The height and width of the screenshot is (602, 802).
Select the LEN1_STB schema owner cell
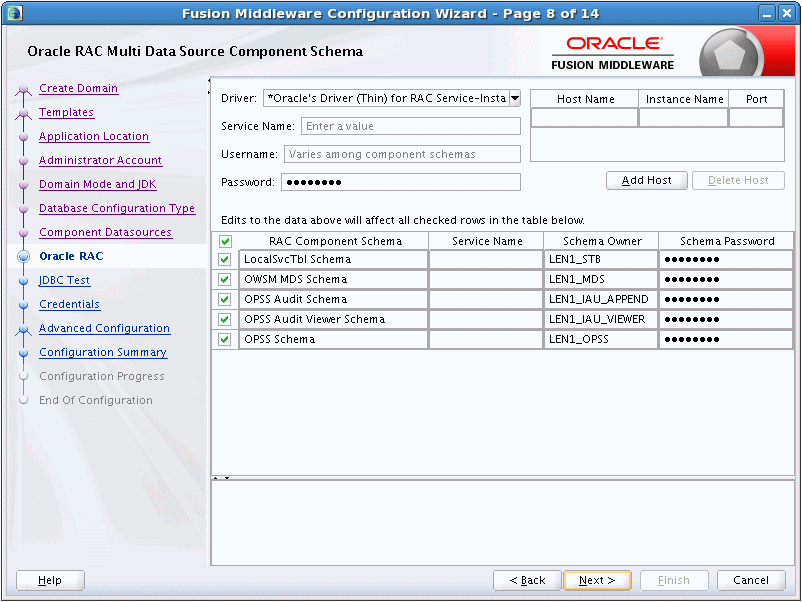point(601,259)
